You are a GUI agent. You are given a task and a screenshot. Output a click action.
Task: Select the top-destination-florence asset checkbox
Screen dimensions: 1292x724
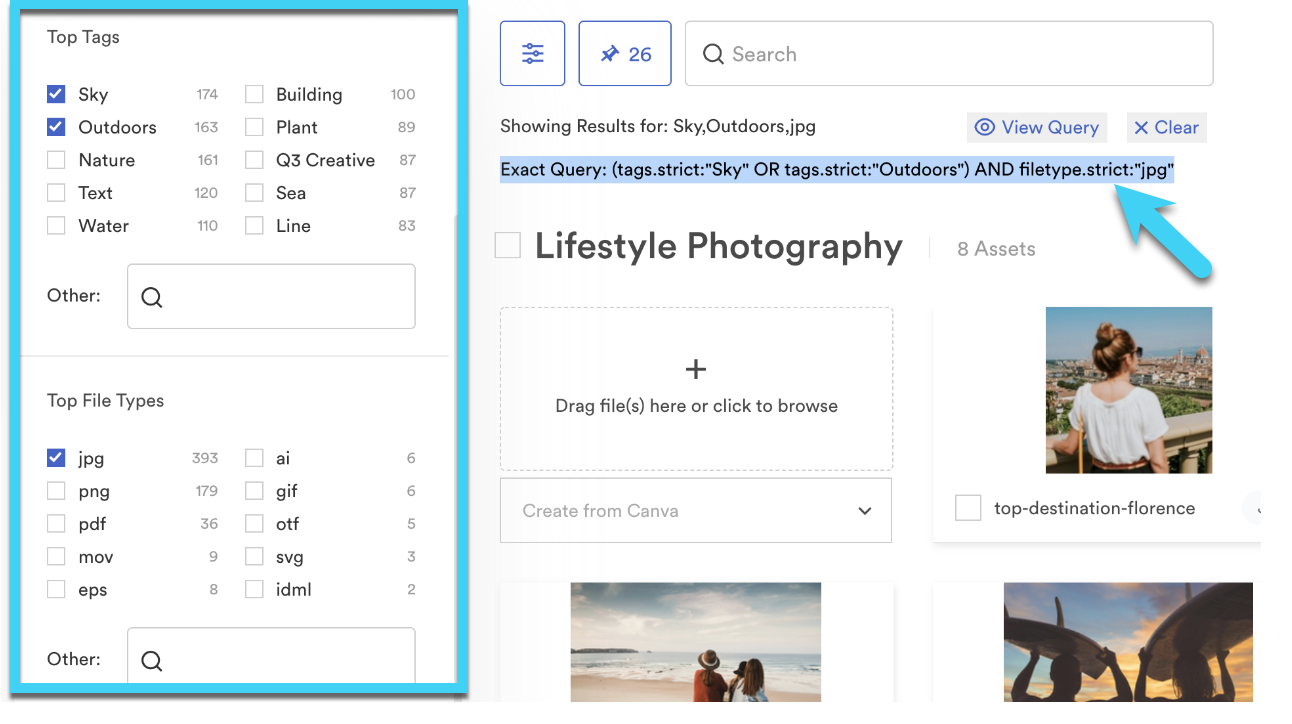click(968, 508)
